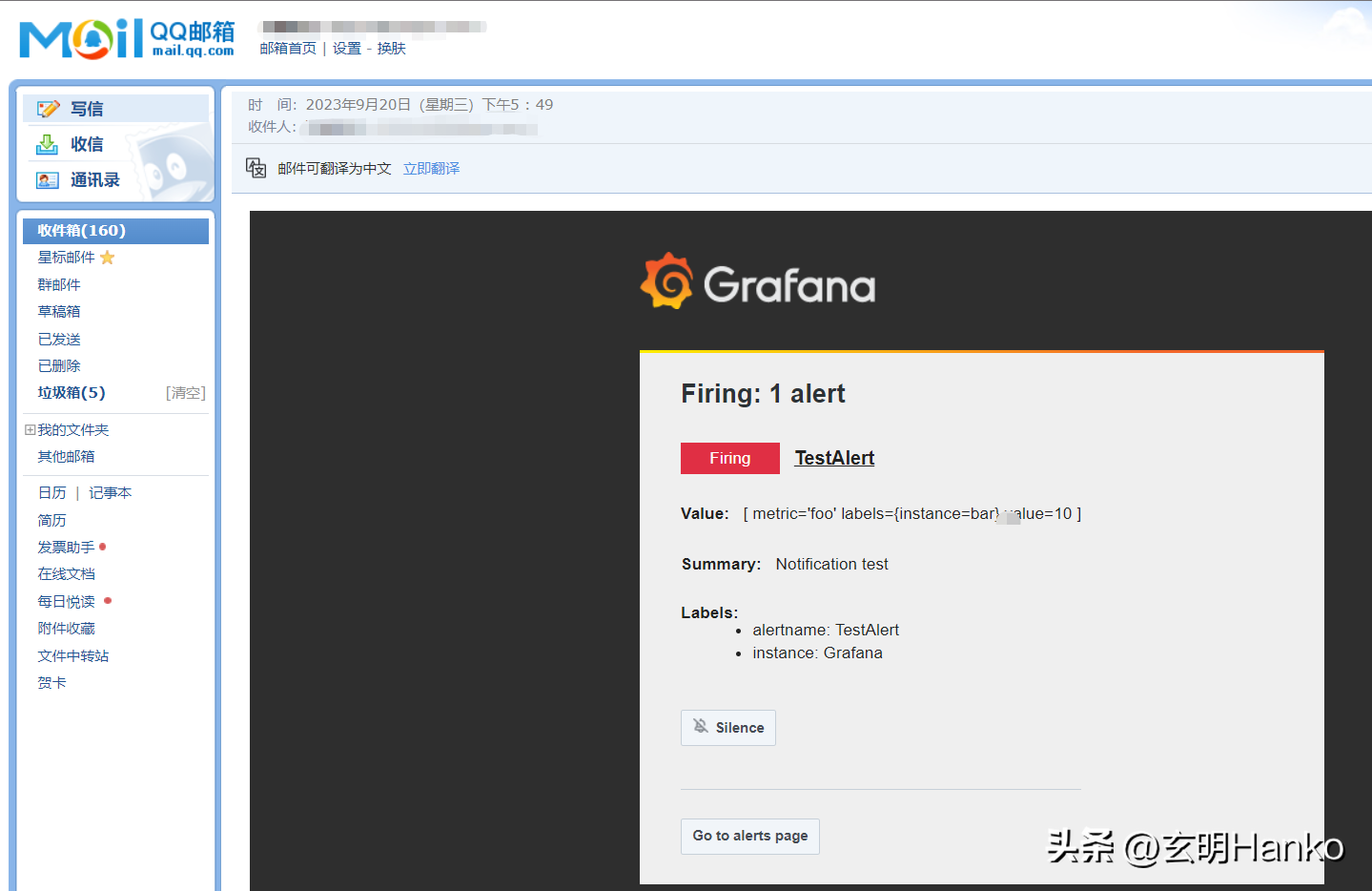The image size is (1372, 891).
Task: Expand the 我的文件夹 folder tree
Action: click(x=30, y=430)
